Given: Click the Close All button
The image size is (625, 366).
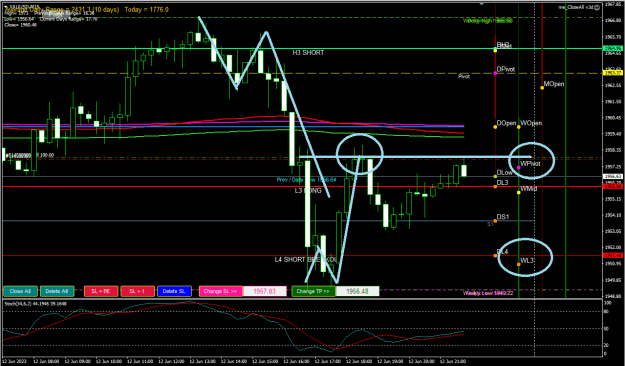Looking at the screenshot, I should 20,291.
